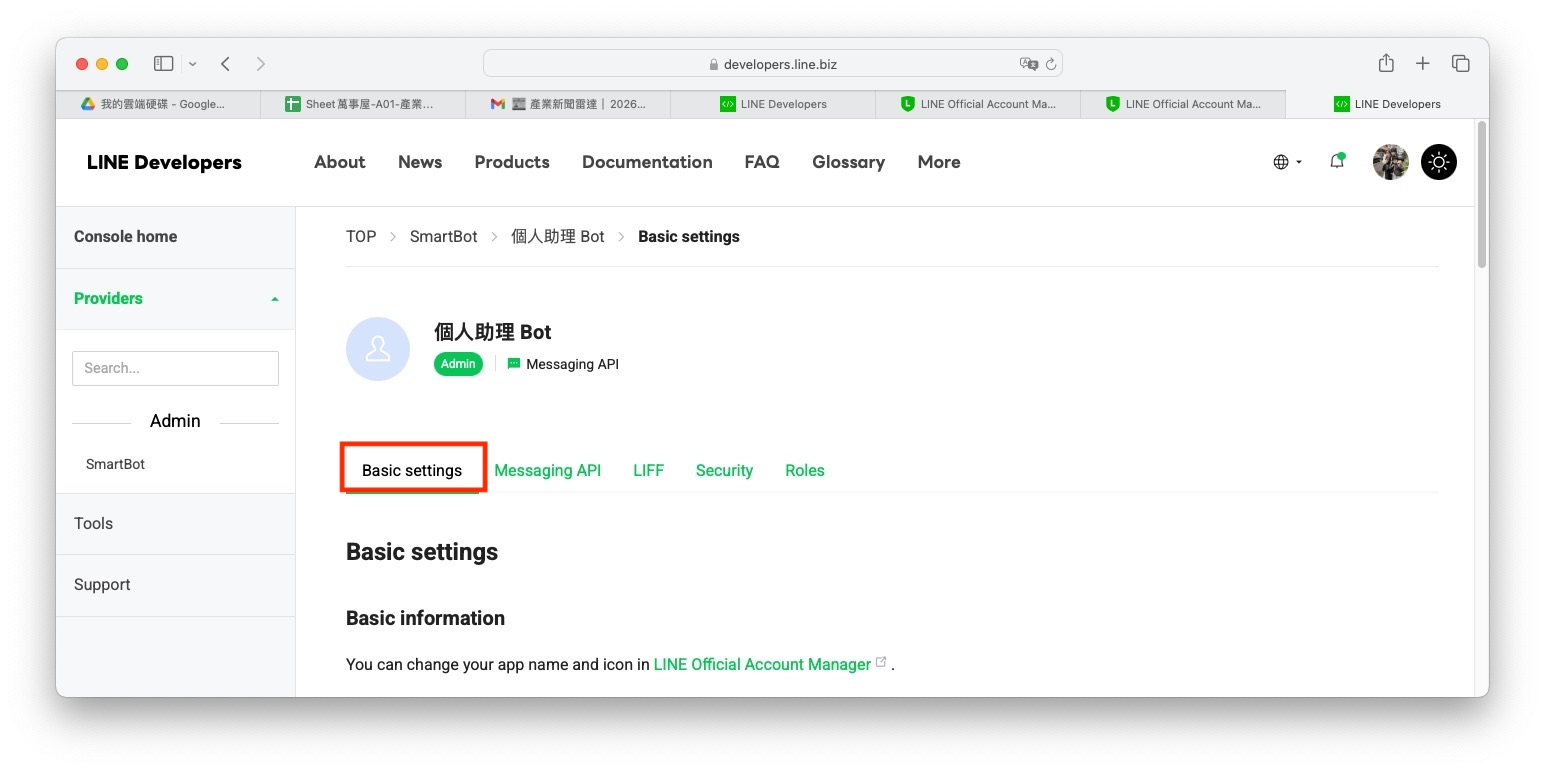Click the user profile avatar

[1390, 162]
